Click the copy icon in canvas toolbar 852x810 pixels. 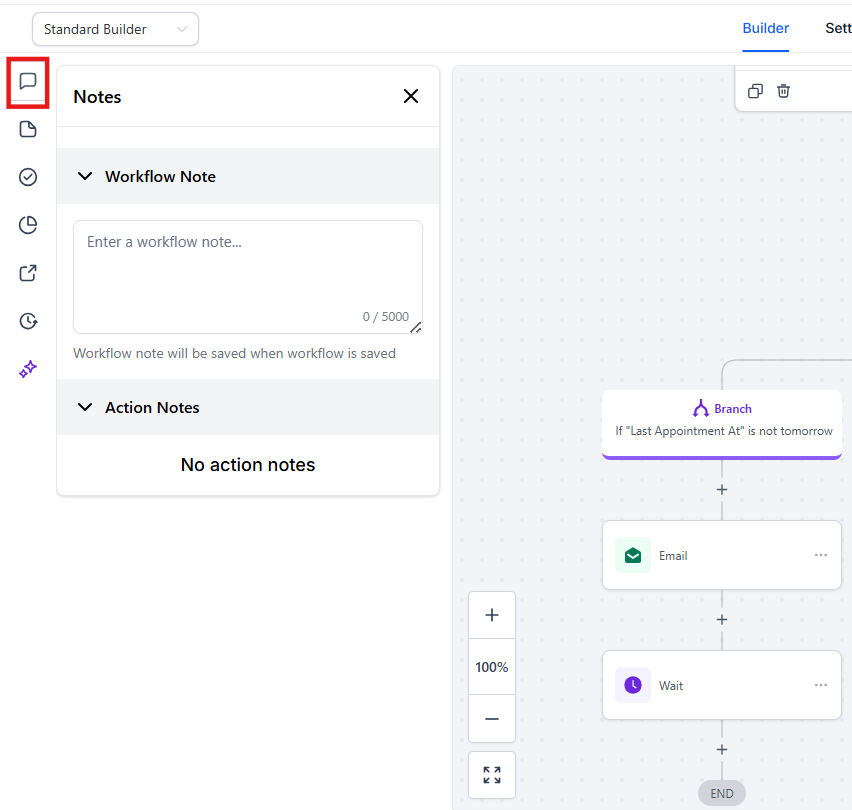pyautogui.click(x=755, y=91)
